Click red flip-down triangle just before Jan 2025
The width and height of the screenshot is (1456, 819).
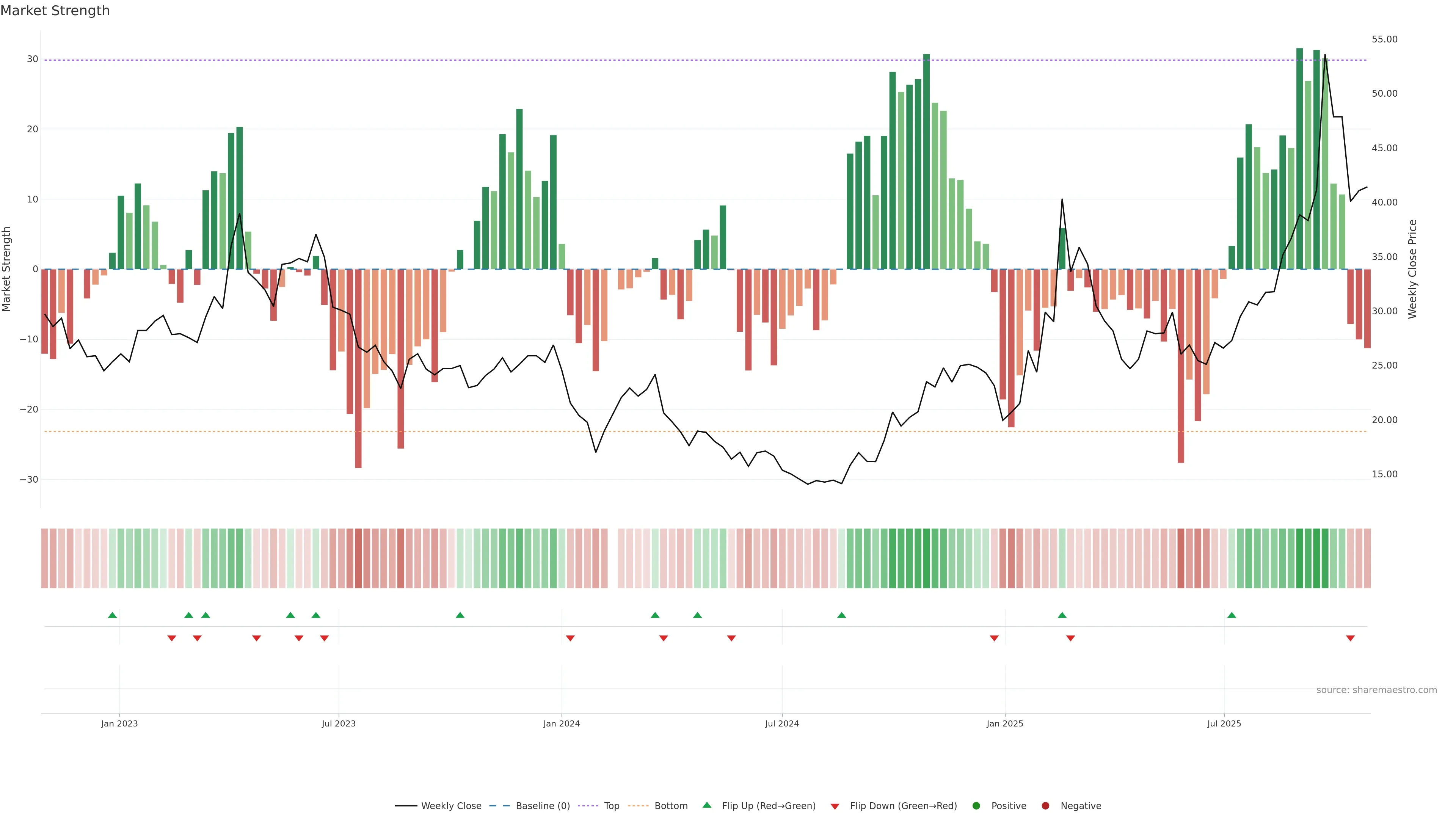pyautogui.click(x=994, y=638)
